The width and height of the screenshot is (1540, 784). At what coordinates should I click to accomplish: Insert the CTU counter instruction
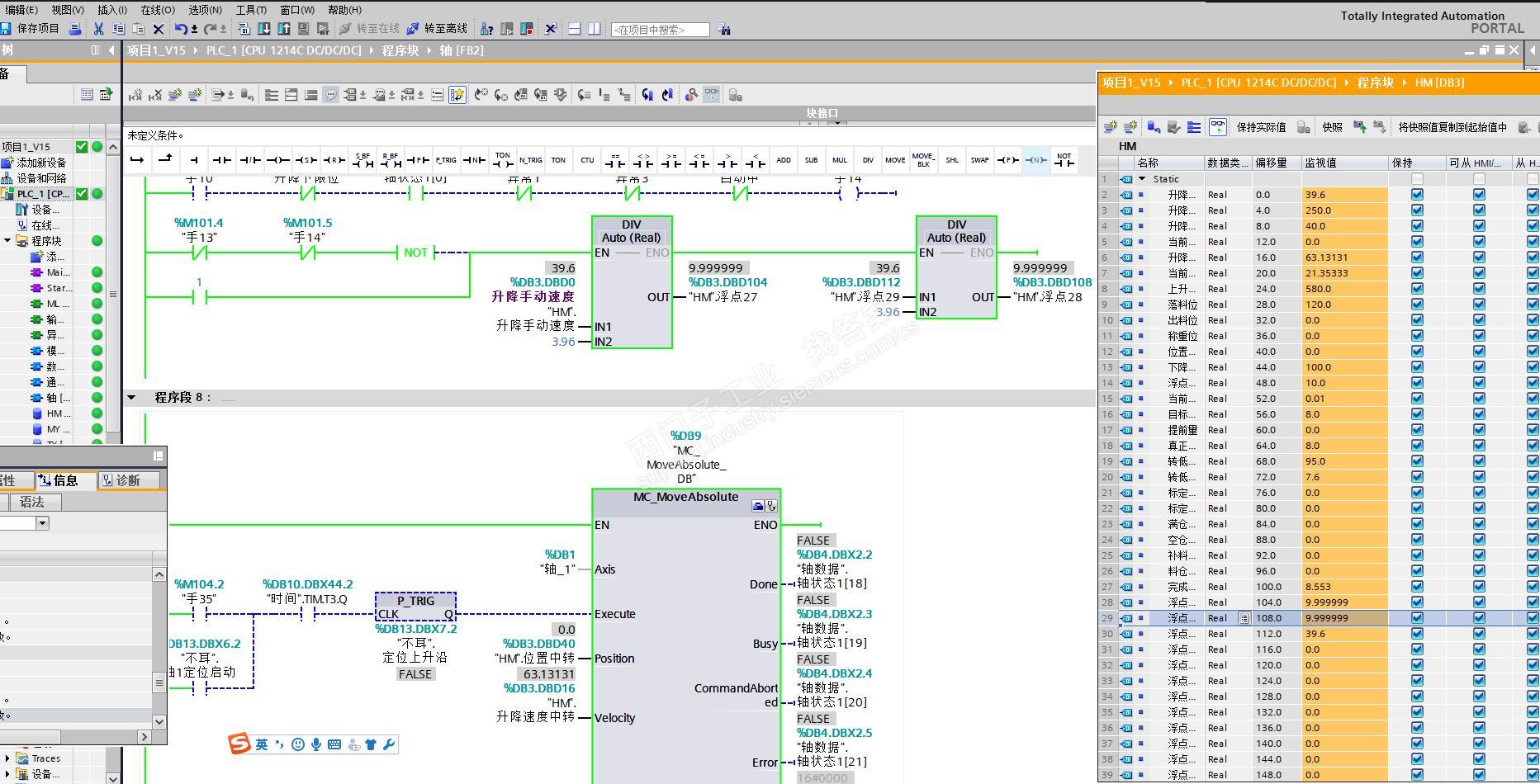(587, 160)
